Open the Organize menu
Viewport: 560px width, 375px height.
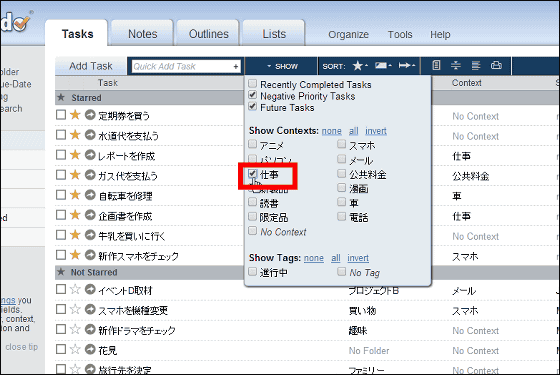point(348,35)
